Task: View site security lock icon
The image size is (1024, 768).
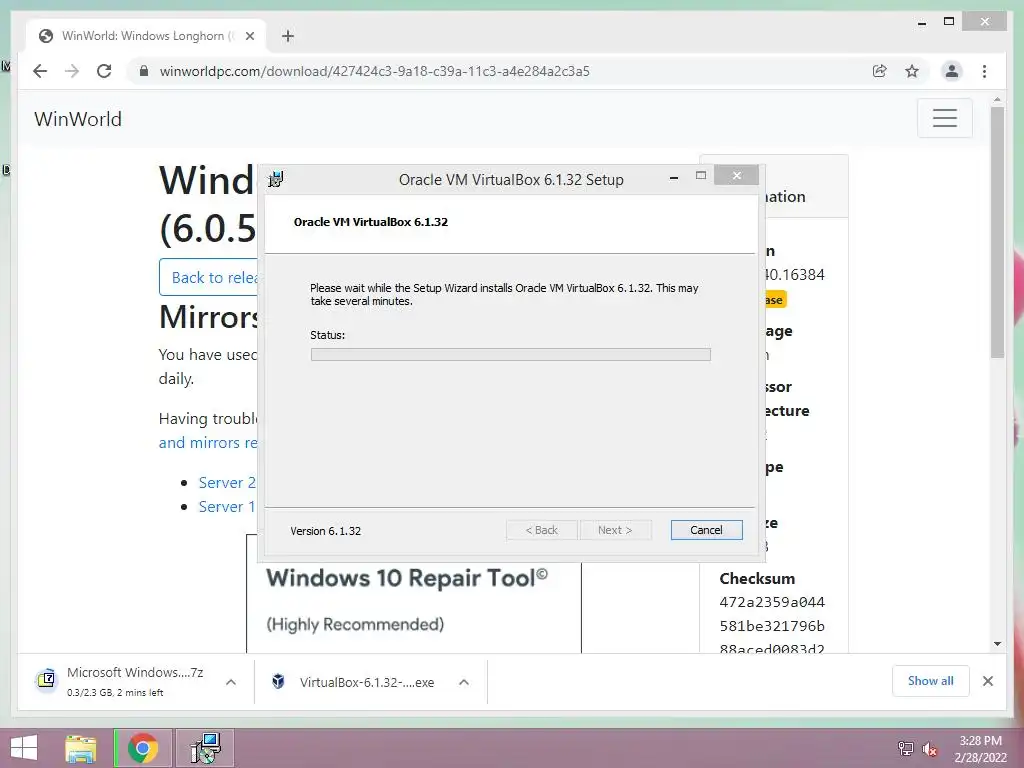Action: (144, 71)
